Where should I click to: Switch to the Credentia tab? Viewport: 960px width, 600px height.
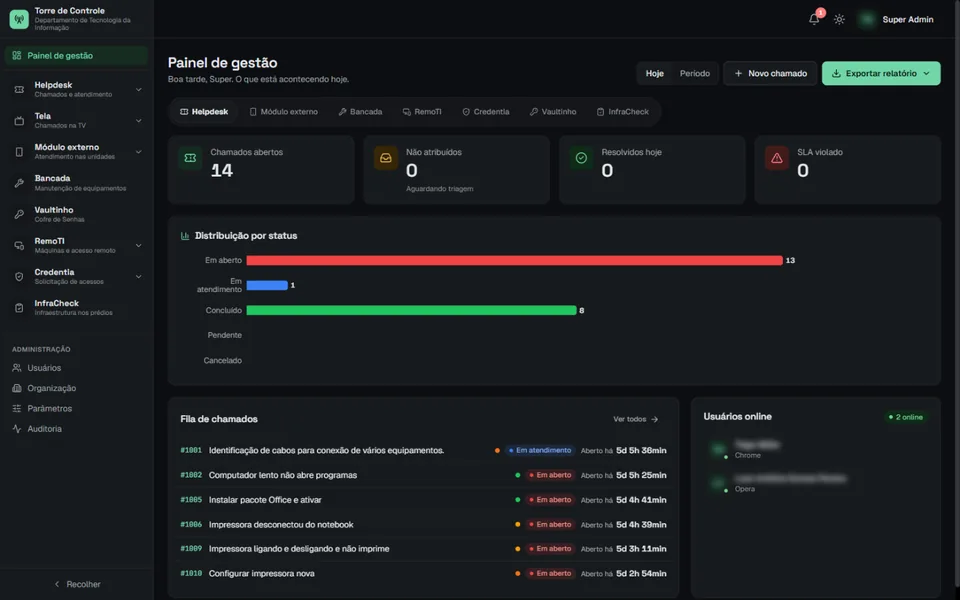coord(486,111)
